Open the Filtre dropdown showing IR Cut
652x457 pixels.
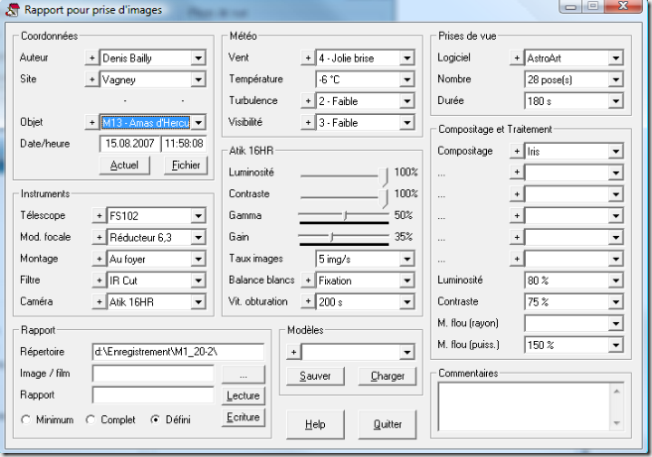coord(197,280)
